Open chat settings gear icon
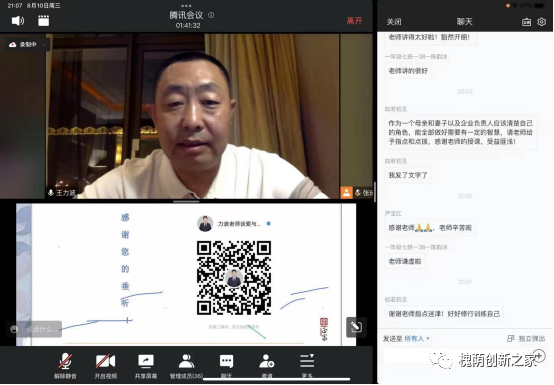 pyautogui.click(x=542, y=22)
